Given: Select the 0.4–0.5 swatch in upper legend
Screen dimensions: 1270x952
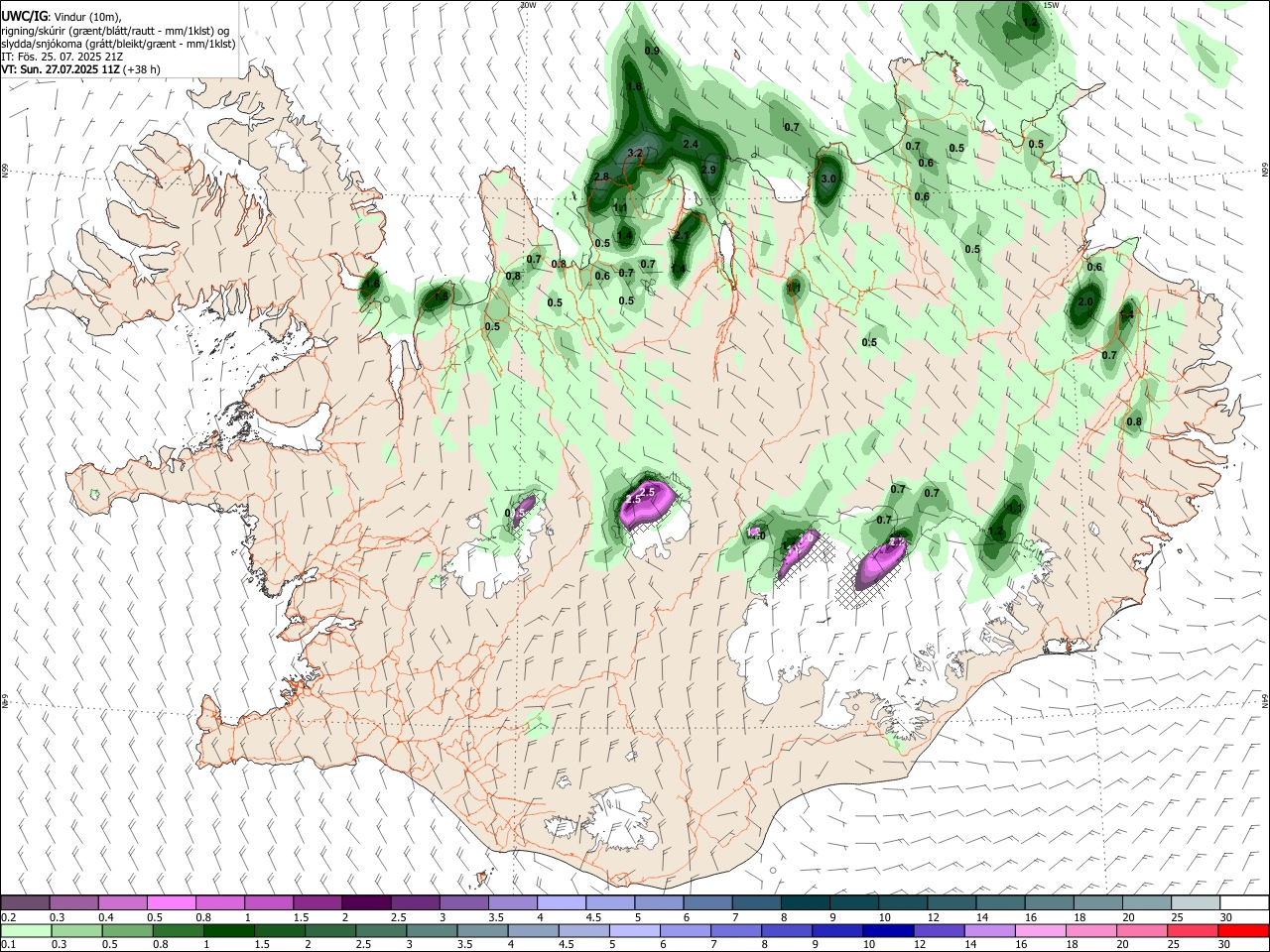Looking at the screenshot, I should (x=123, y=902).
